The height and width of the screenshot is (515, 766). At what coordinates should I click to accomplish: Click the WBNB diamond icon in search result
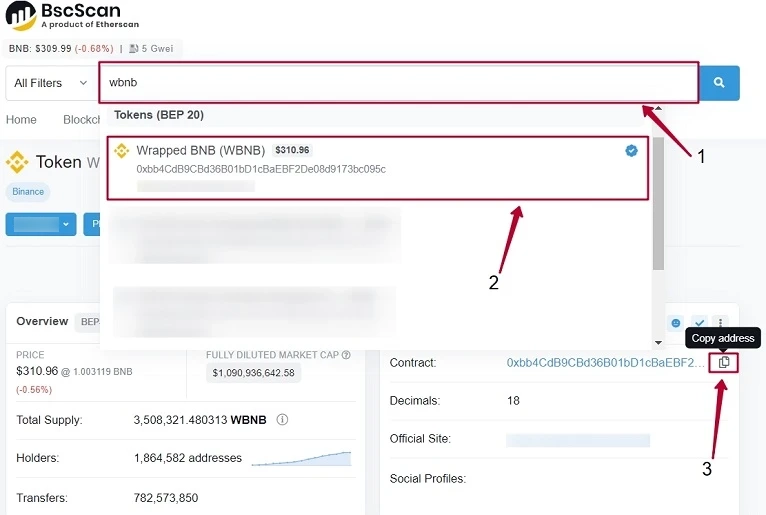[122, 150]
